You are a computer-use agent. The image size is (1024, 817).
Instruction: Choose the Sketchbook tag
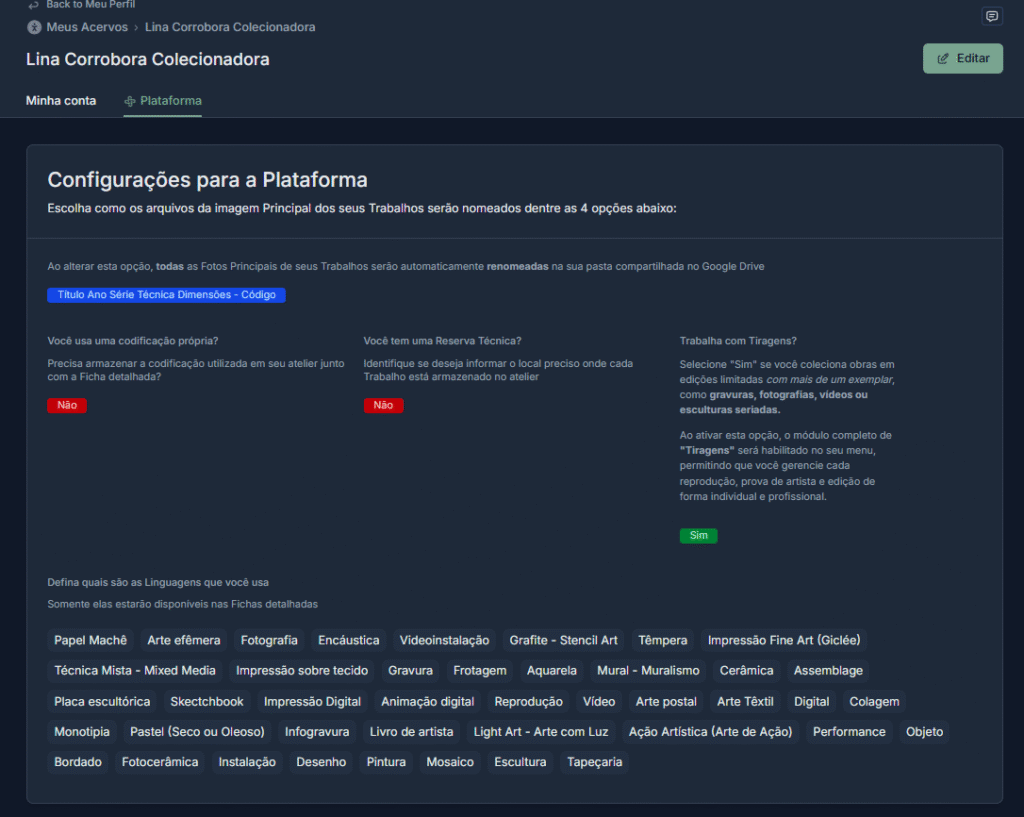pos(206,701)
